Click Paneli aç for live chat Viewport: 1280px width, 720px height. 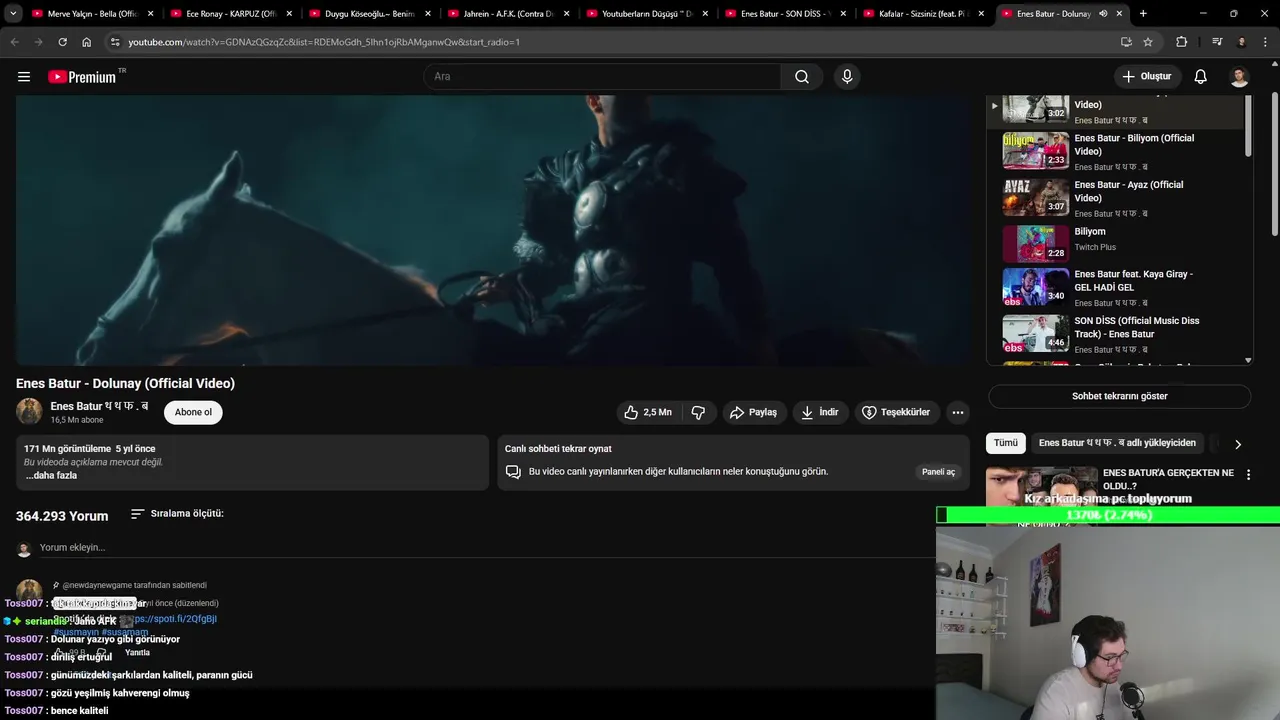(x=938, y=472)
